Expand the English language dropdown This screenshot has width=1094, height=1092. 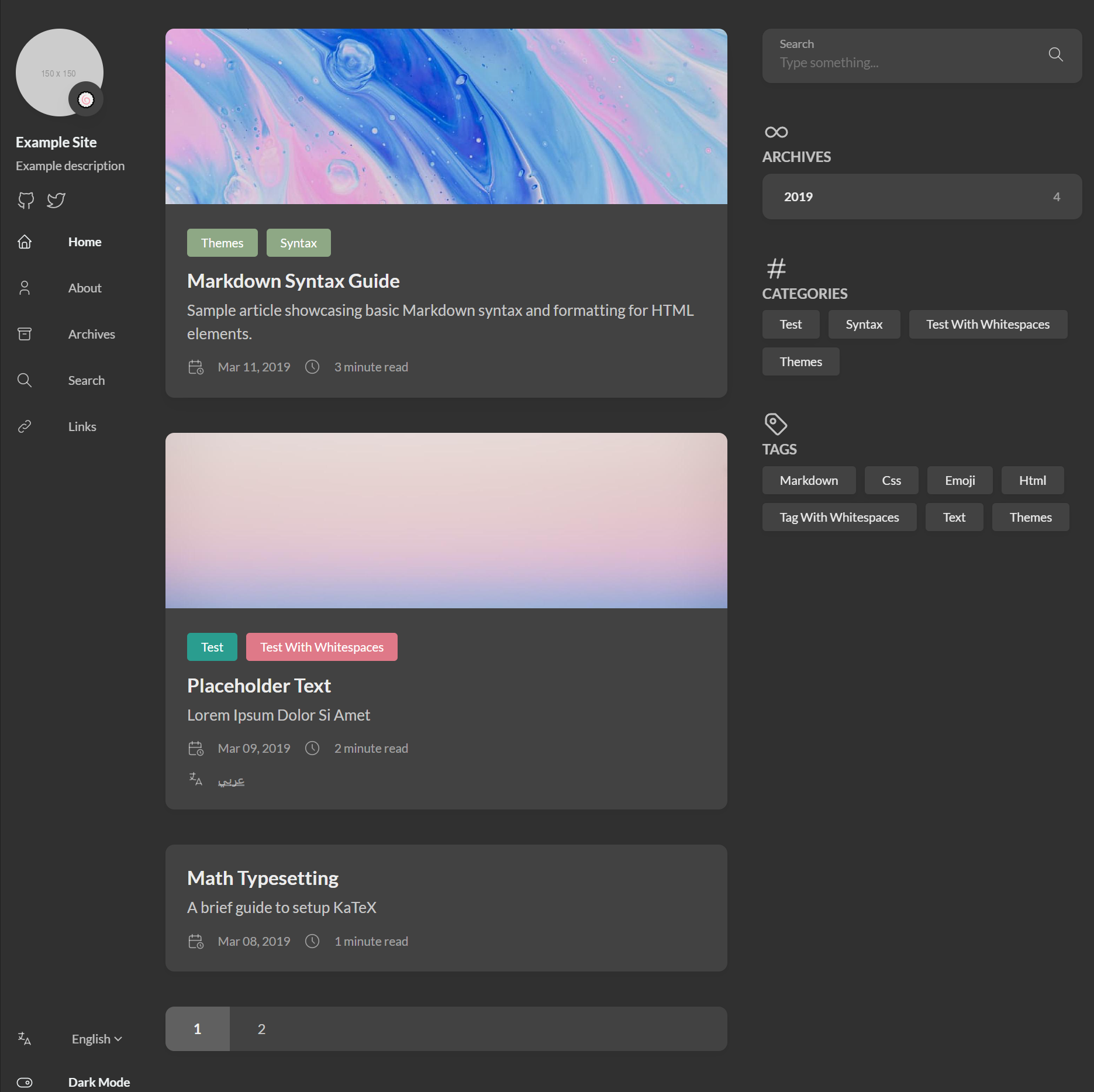tap(96, 1039)
